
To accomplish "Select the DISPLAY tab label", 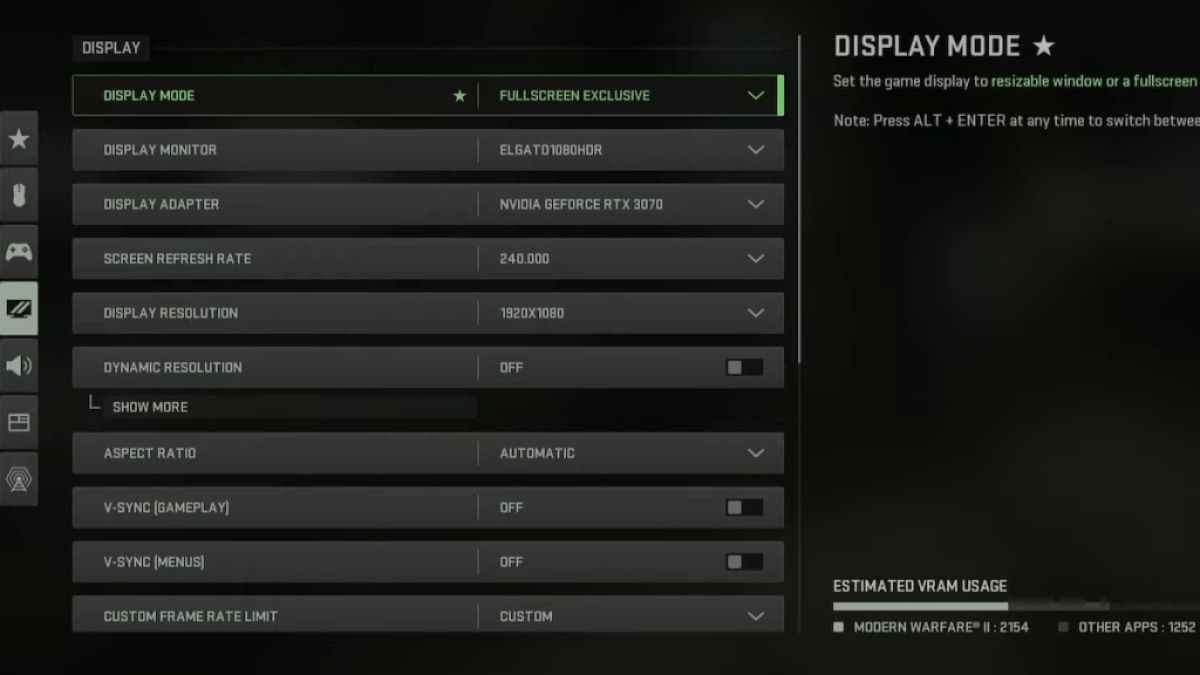I will (x=111, y=47).
